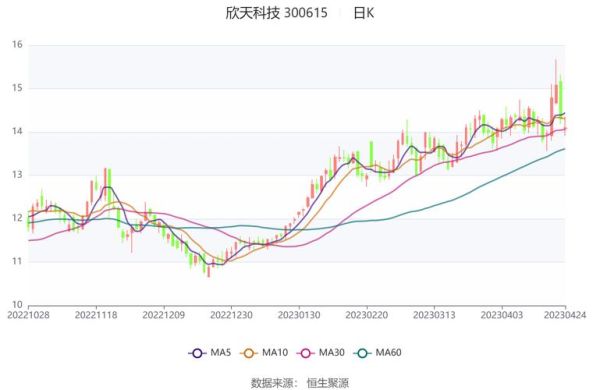Click the 20230403 date axis label

tap(502, 315)
